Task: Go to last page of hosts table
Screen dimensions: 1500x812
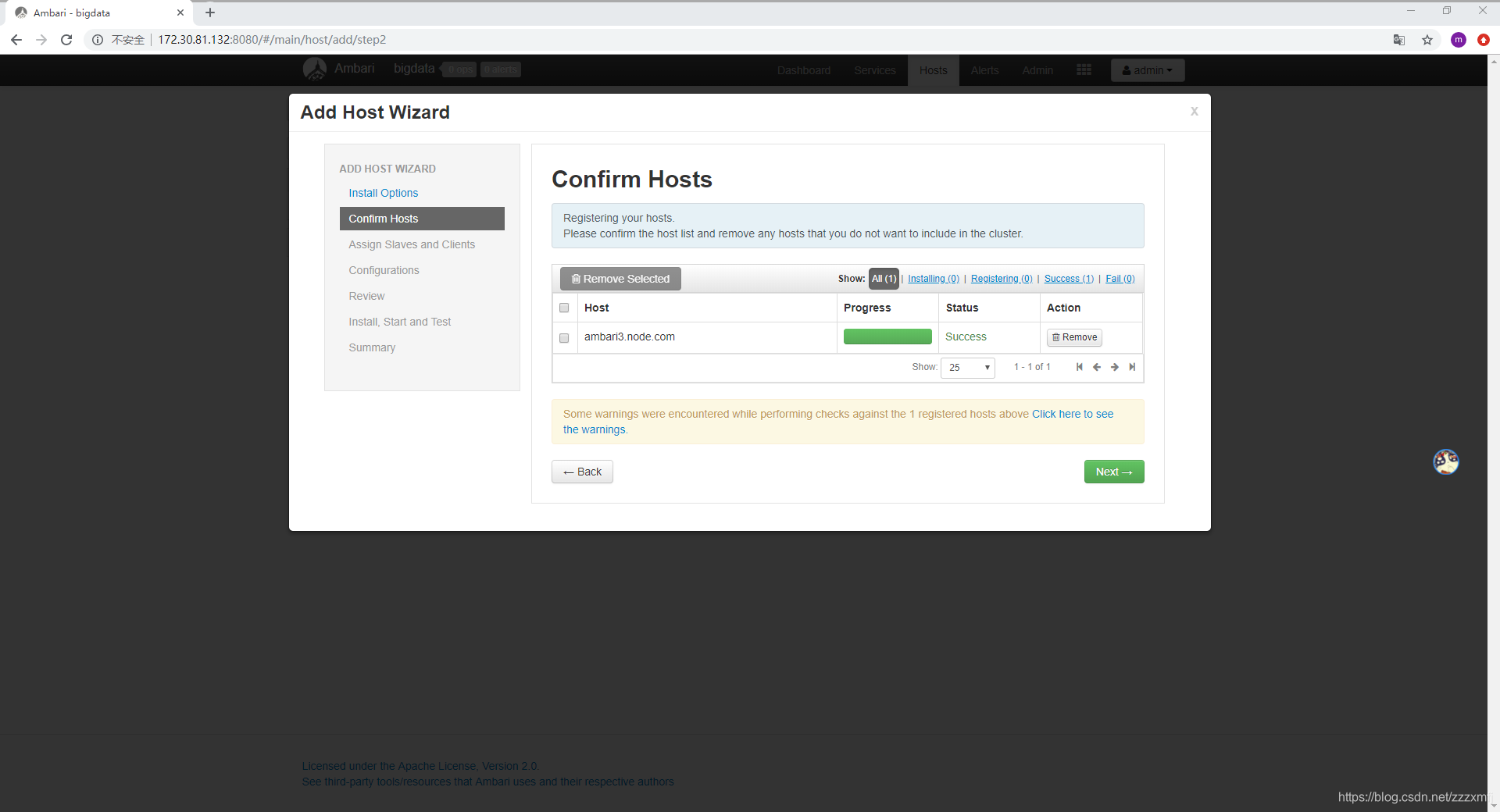Action: [1132, 367]
